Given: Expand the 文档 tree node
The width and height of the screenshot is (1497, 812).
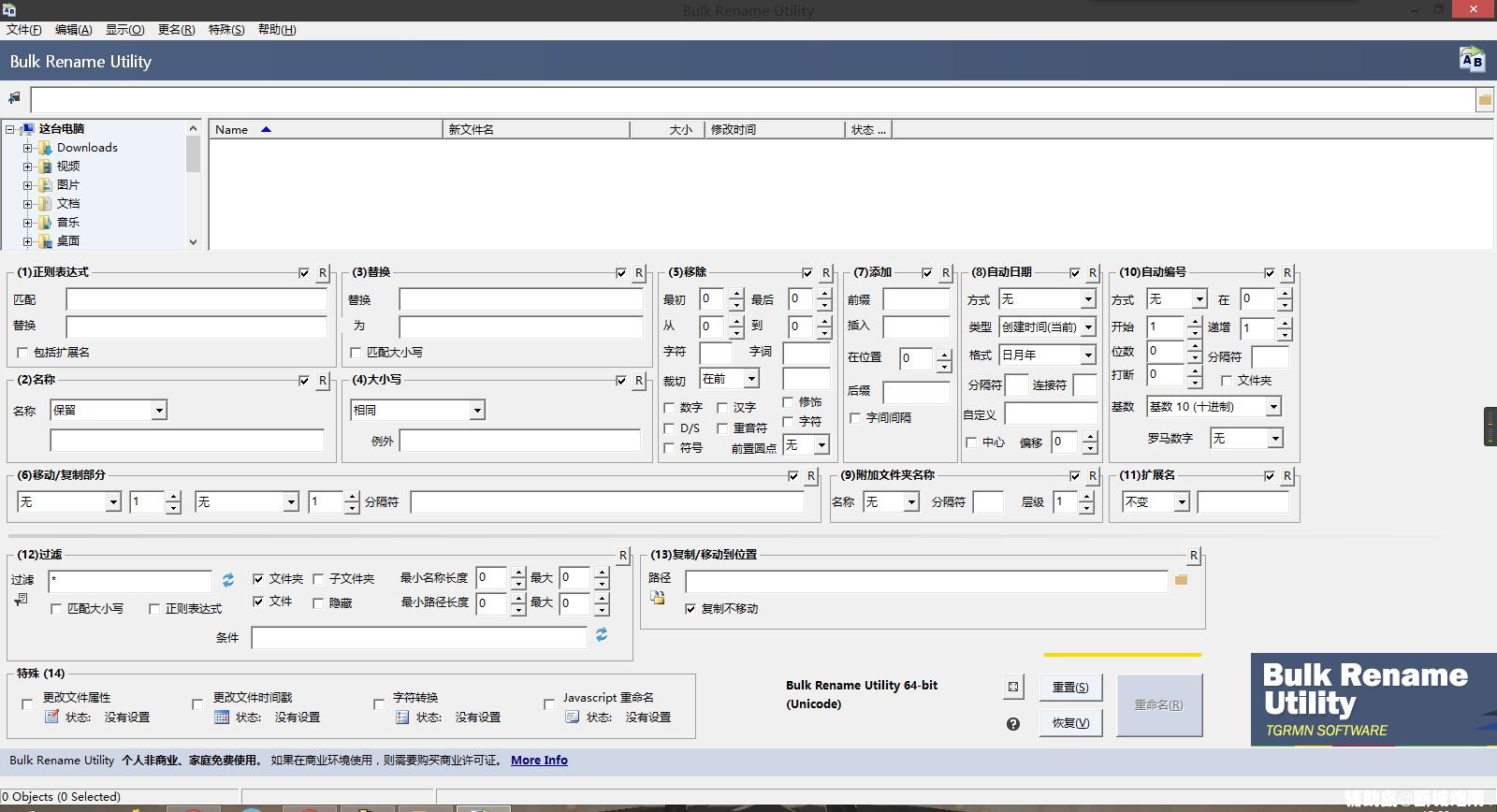Looking at the screenshot, I should tap(27, 204).
